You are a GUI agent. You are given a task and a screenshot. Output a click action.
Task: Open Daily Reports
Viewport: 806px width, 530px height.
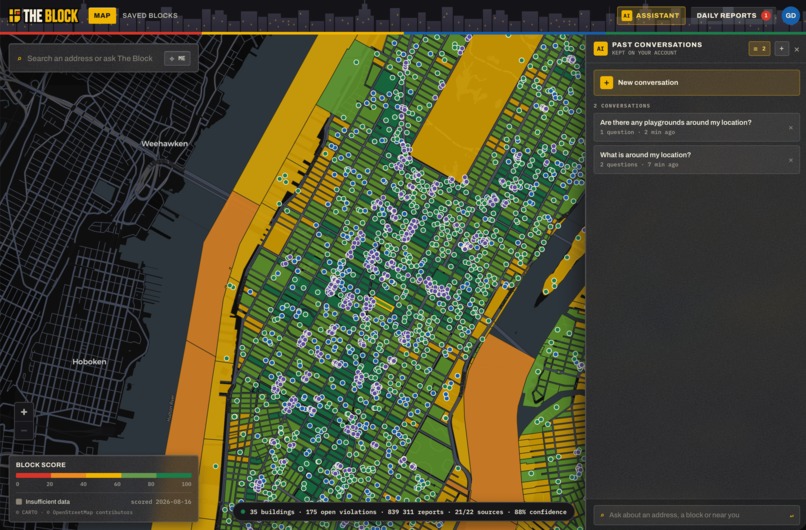[732, 15]
